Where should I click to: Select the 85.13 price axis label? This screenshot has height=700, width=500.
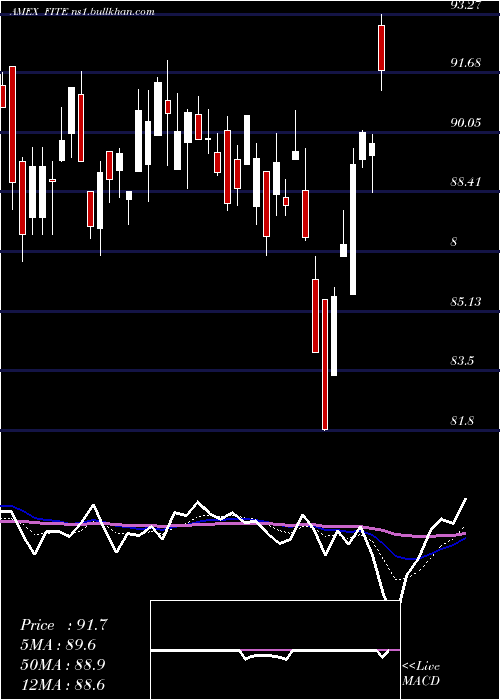click(466, 302)
